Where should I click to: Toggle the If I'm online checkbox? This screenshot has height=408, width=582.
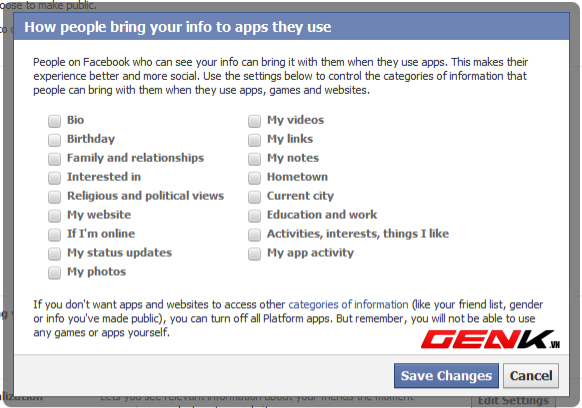tap(54, 235)
